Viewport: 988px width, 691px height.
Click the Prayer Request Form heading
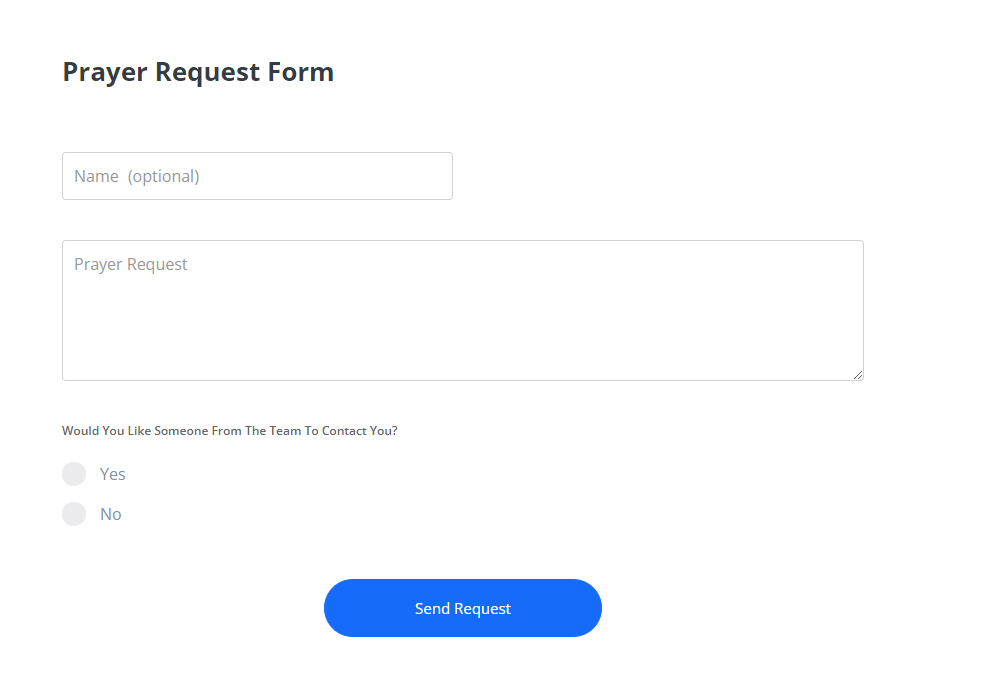click(x=197, y=71)
